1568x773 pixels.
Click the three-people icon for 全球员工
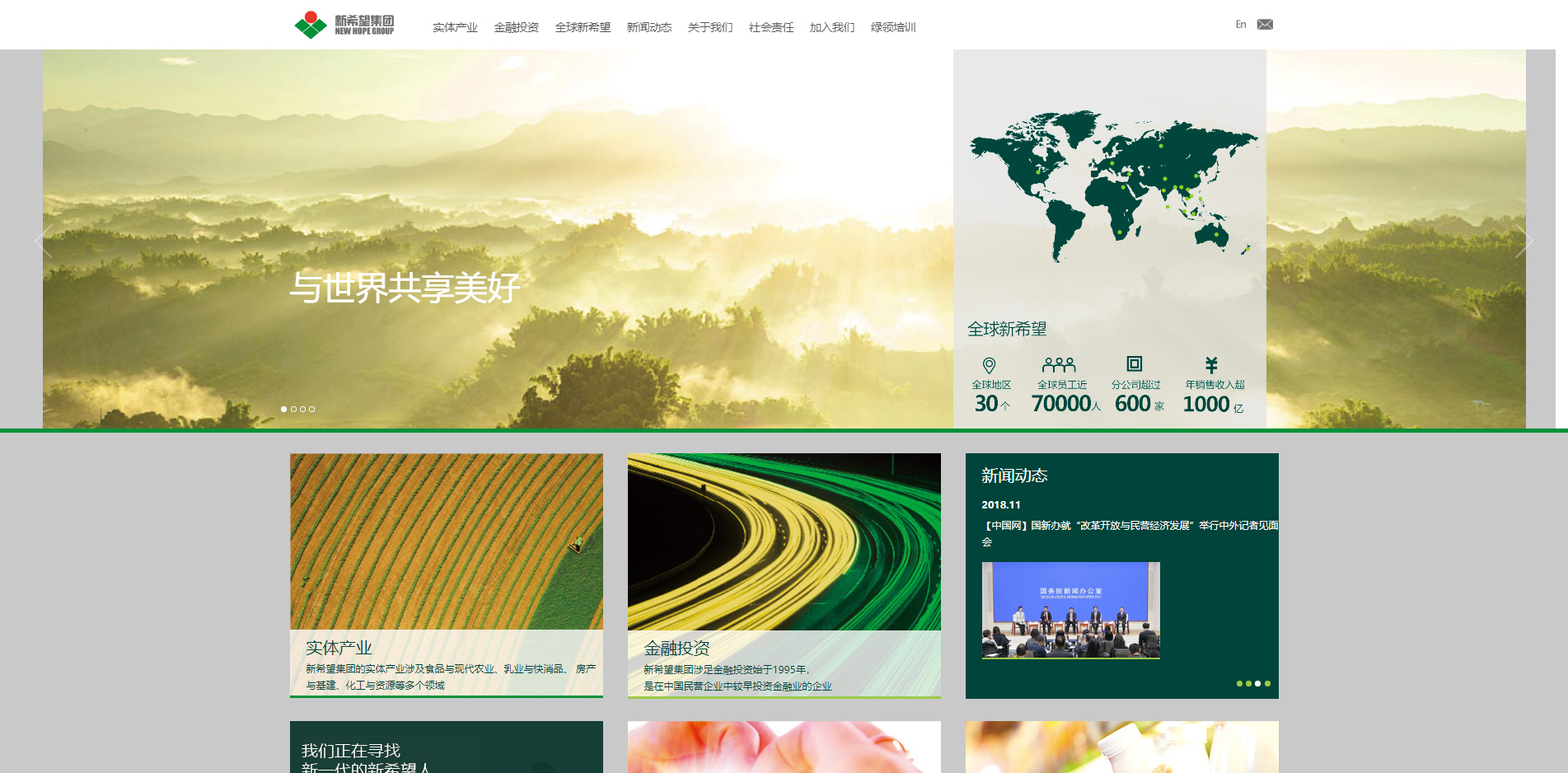point(1059,364)
